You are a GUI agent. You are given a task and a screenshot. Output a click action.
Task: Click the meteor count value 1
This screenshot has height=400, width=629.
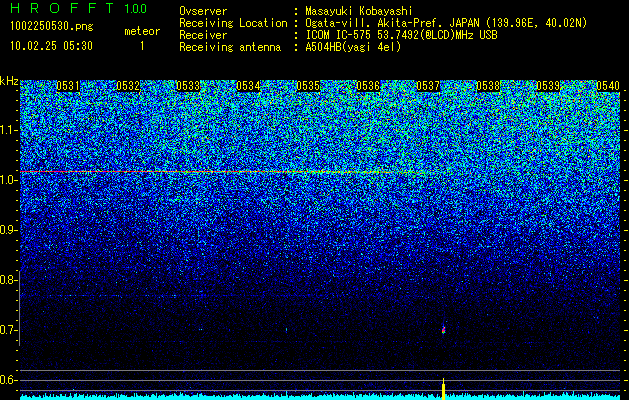click(142, 46)
